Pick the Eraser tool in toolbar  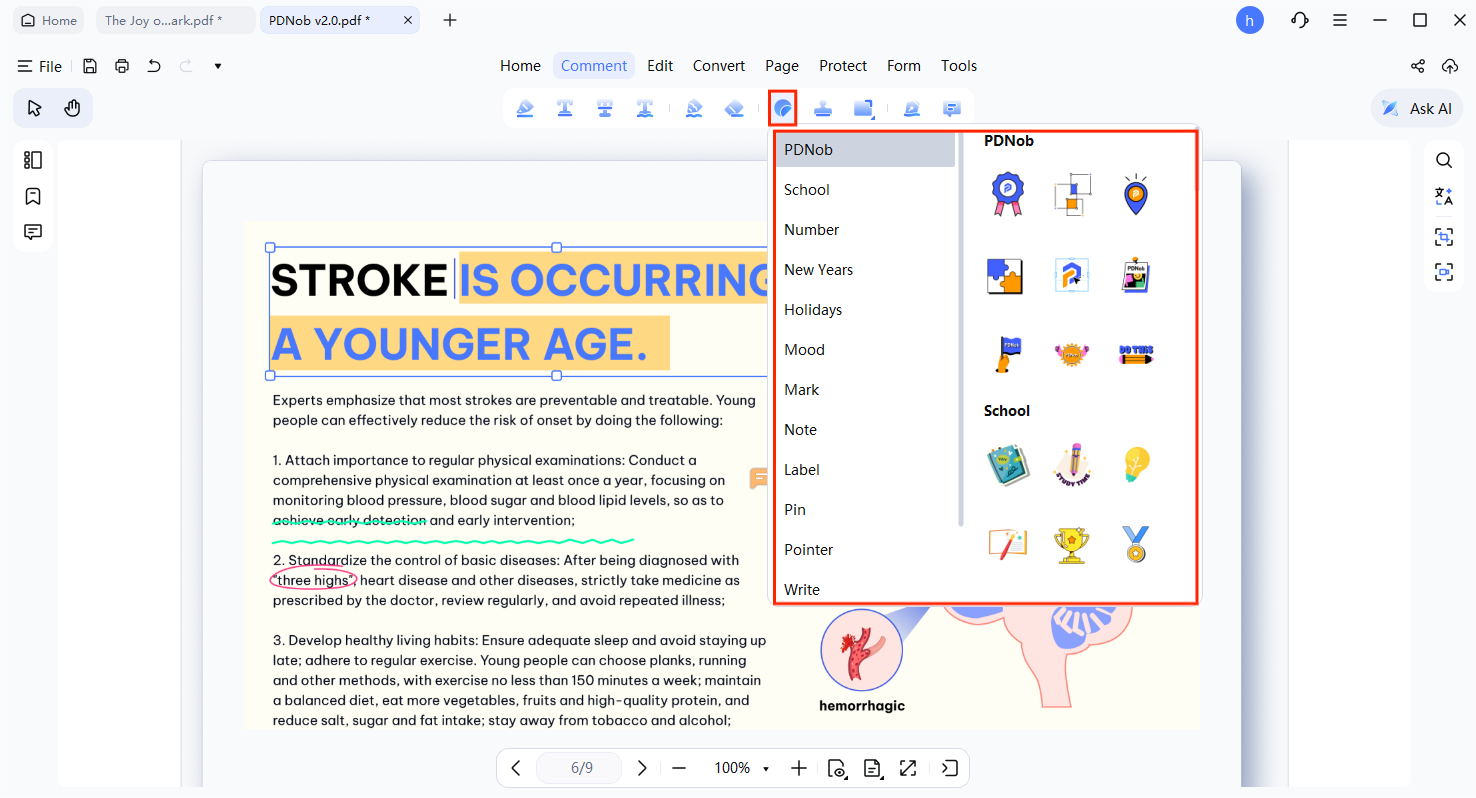tap(734, 108)
